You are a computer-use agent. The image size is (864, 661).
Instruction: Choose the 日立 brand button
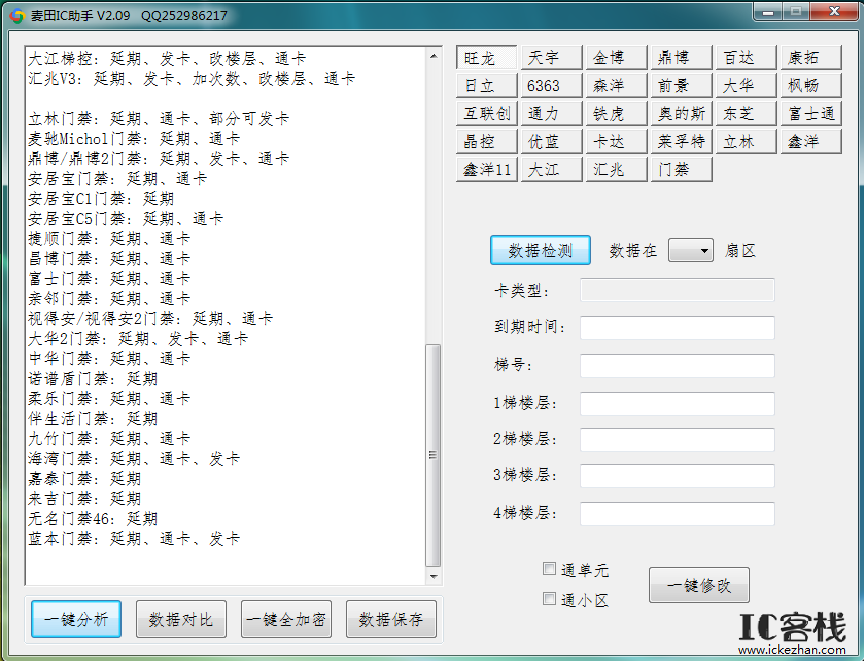pos(486,86)
